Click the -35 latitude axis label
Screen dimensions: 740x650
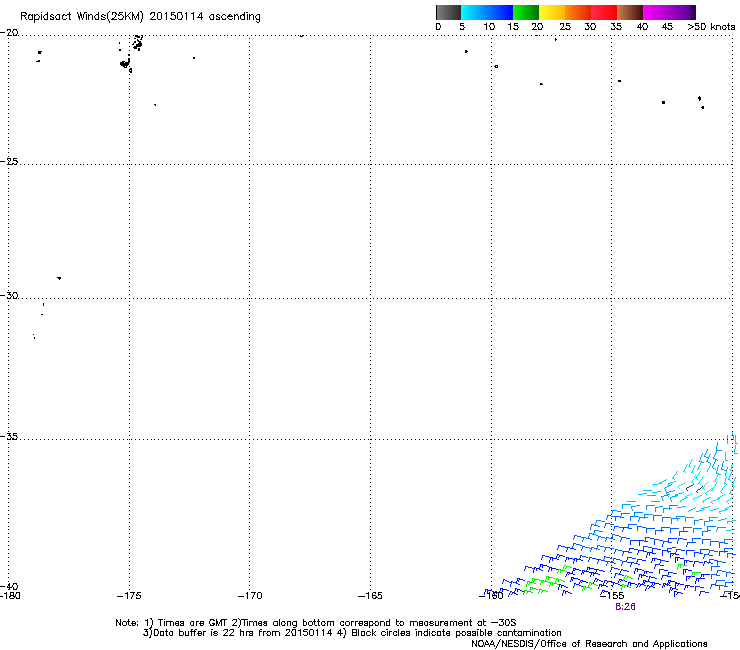[x=9, y=437]
